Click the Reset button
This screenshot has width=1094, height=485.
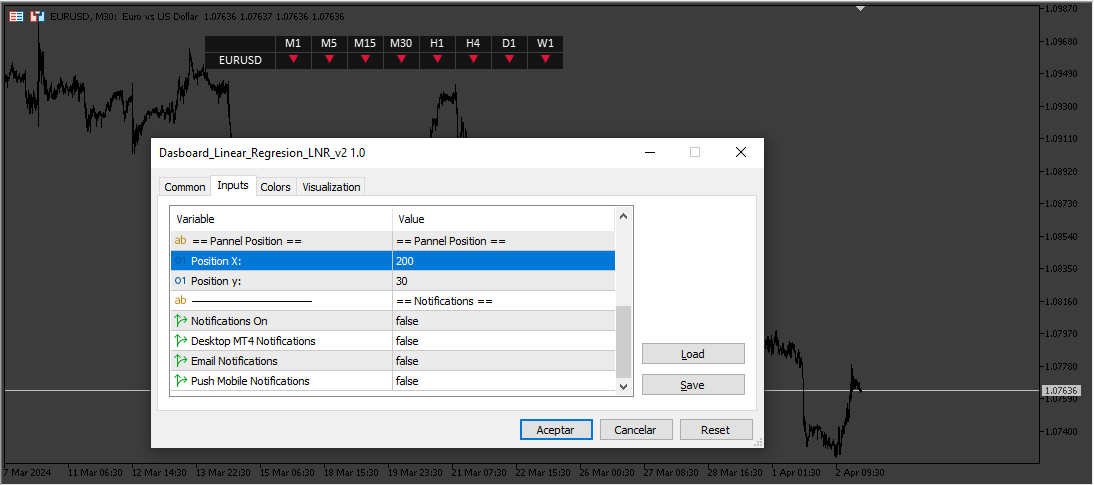tap(716, 430)
